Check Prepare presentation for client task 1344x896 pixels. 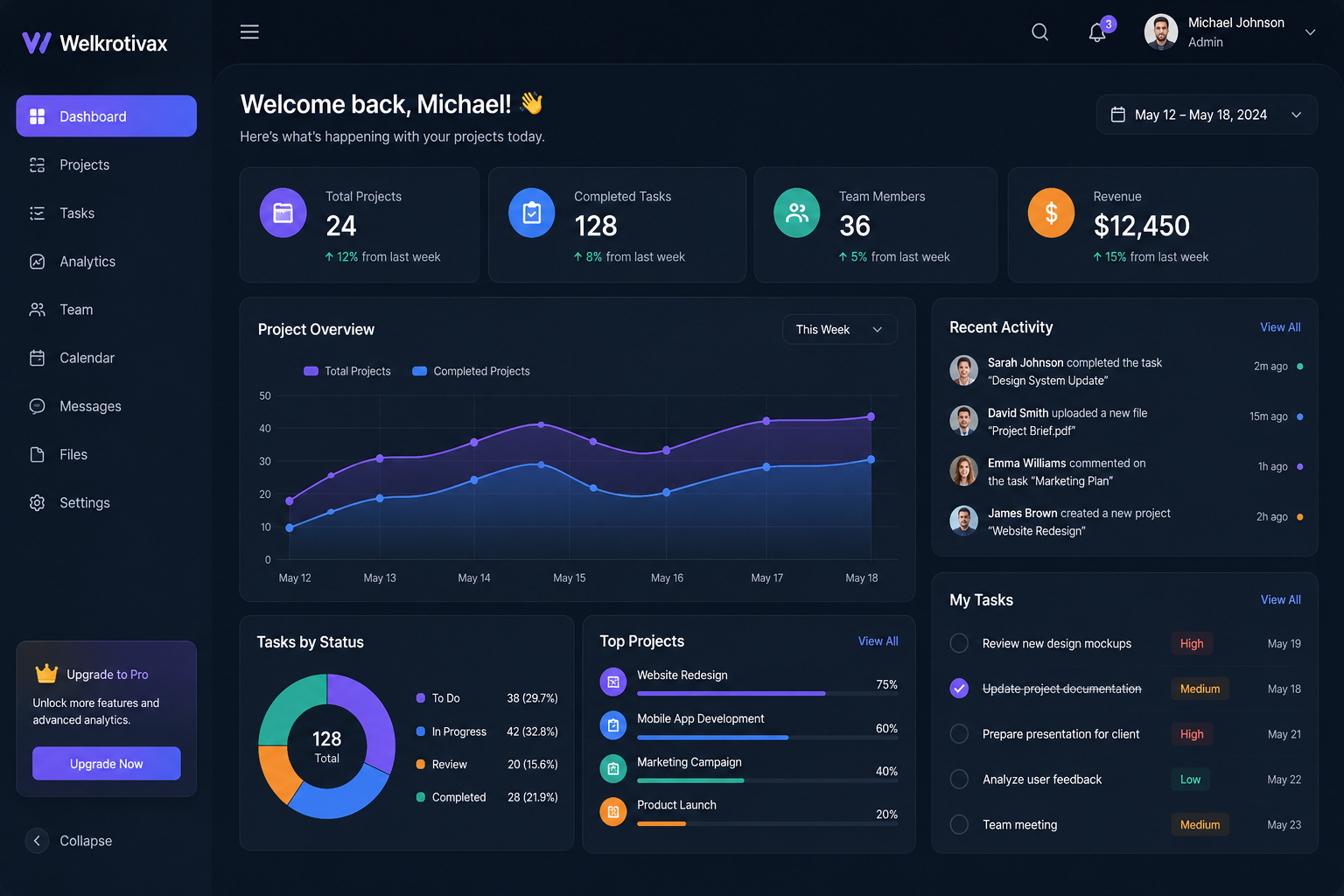pyautogui.click(x=959, y=734)
